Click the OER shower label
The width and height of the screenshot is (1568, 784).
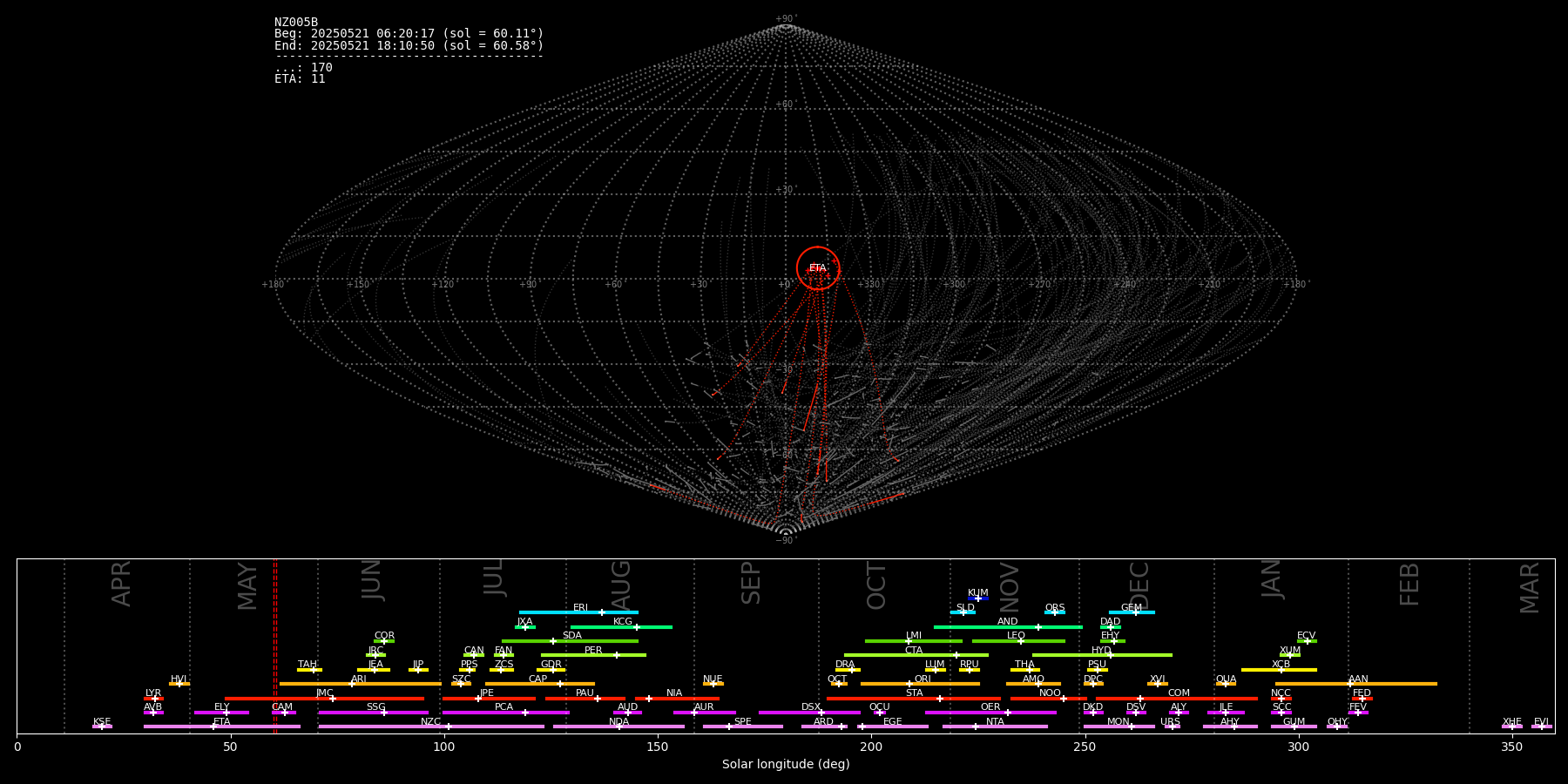pos(990,707)
